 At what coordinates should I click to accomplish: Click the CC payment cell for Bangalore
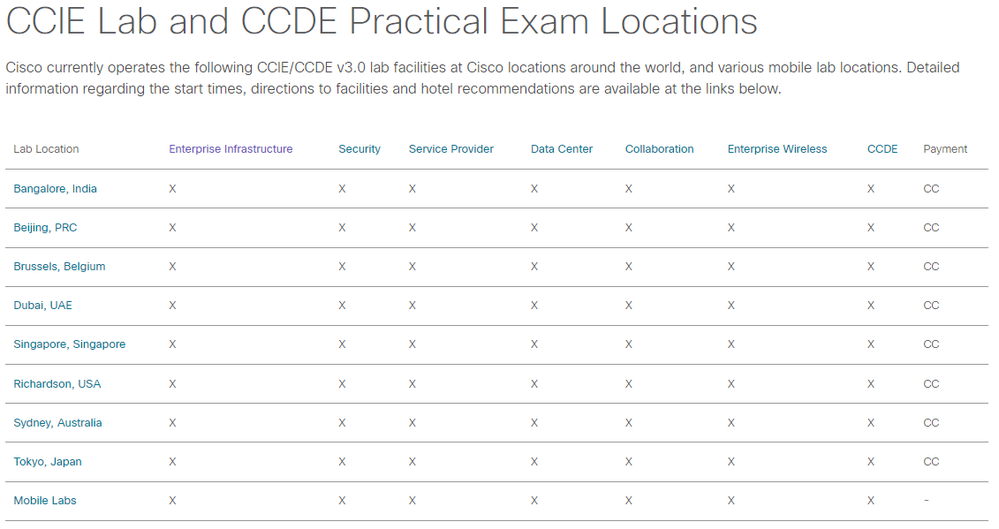coord(931,189)
